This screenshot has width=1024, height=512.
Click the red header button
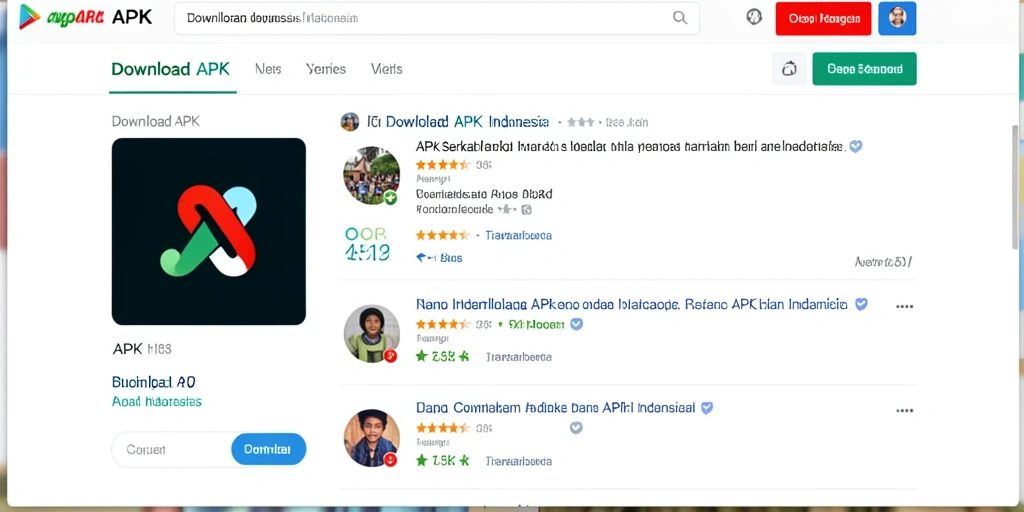coord(824,18)
